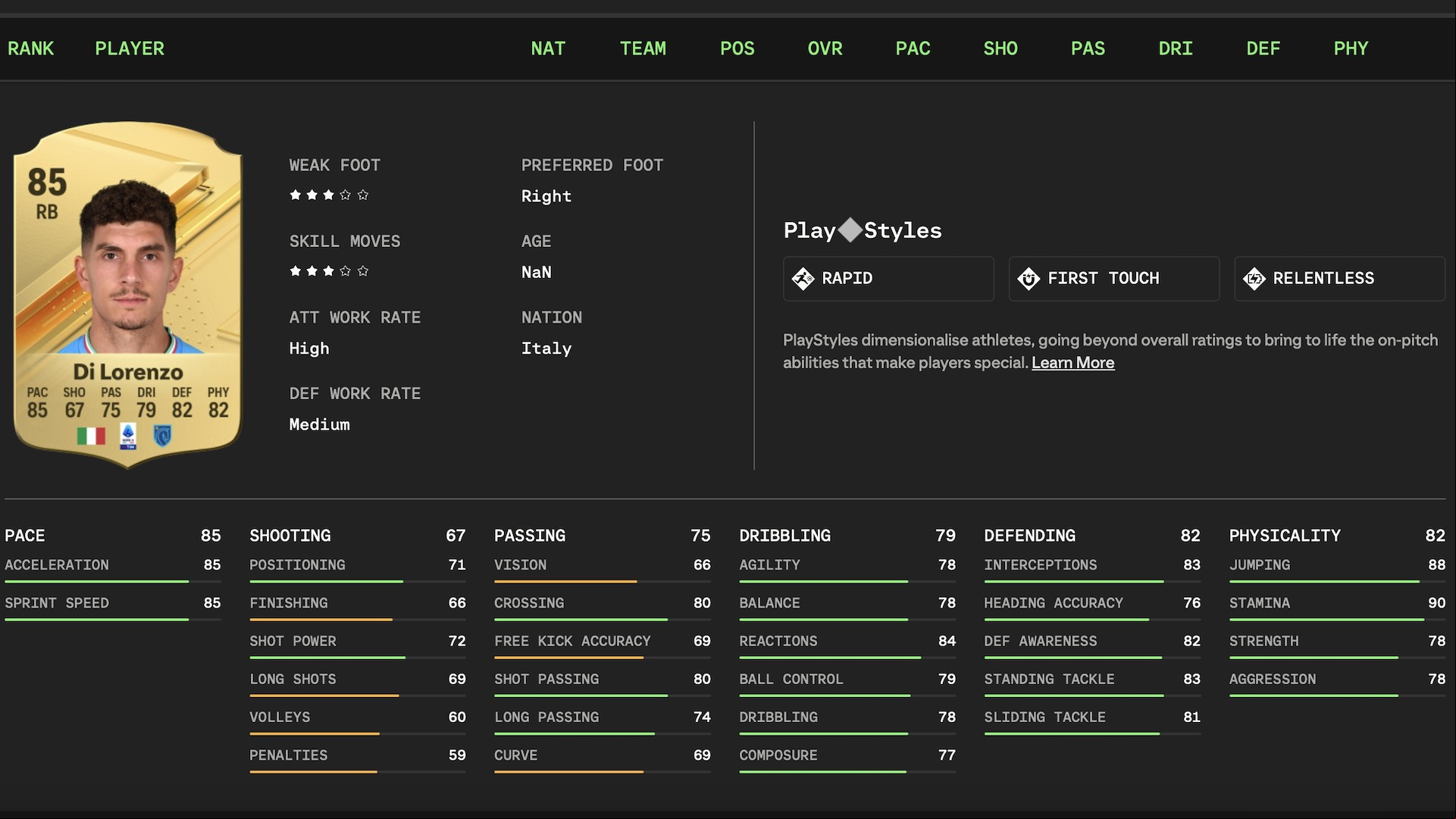Click the Relentless PlayStyle icon
Image resolution: width=1456 pixels, height=819 pixels.
click(1254, 279)
